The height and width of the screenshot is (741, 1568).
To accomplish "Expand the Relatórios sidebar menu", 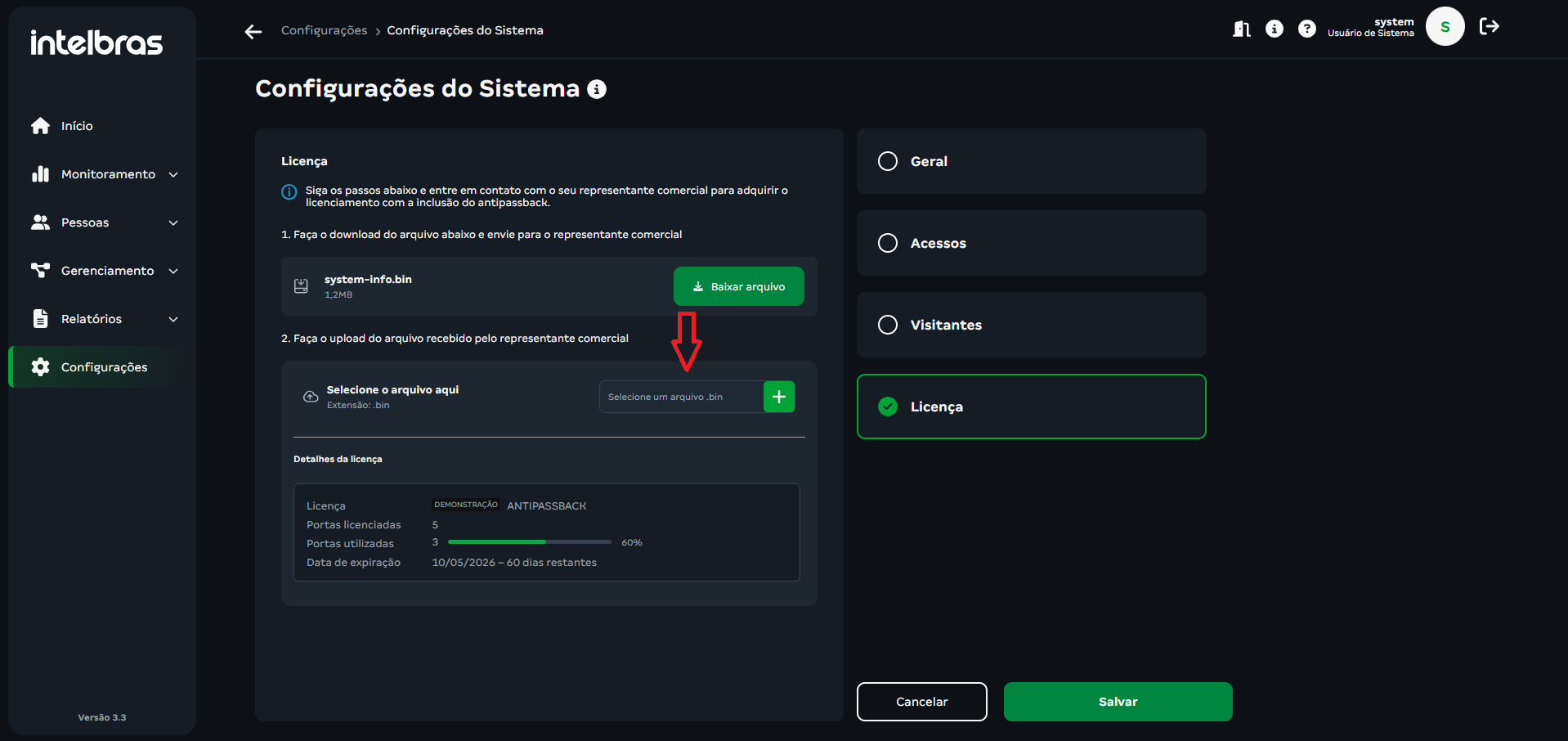I will (x=106, y=319).
